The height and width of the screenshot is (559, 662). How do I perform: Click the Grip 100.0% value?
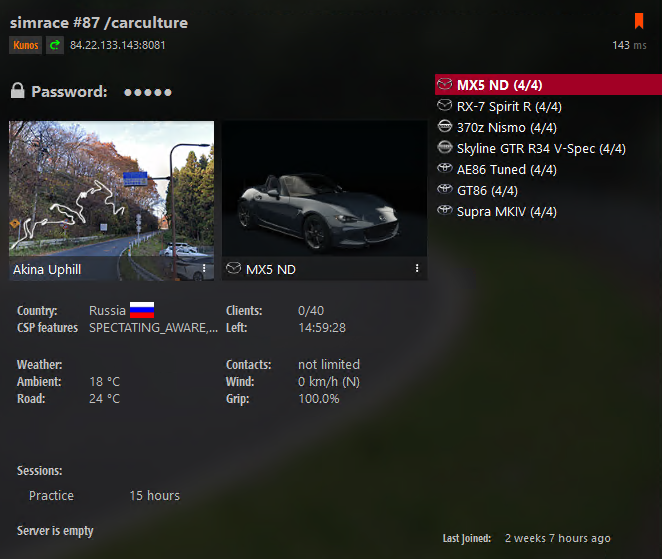(x=318, y=399)
